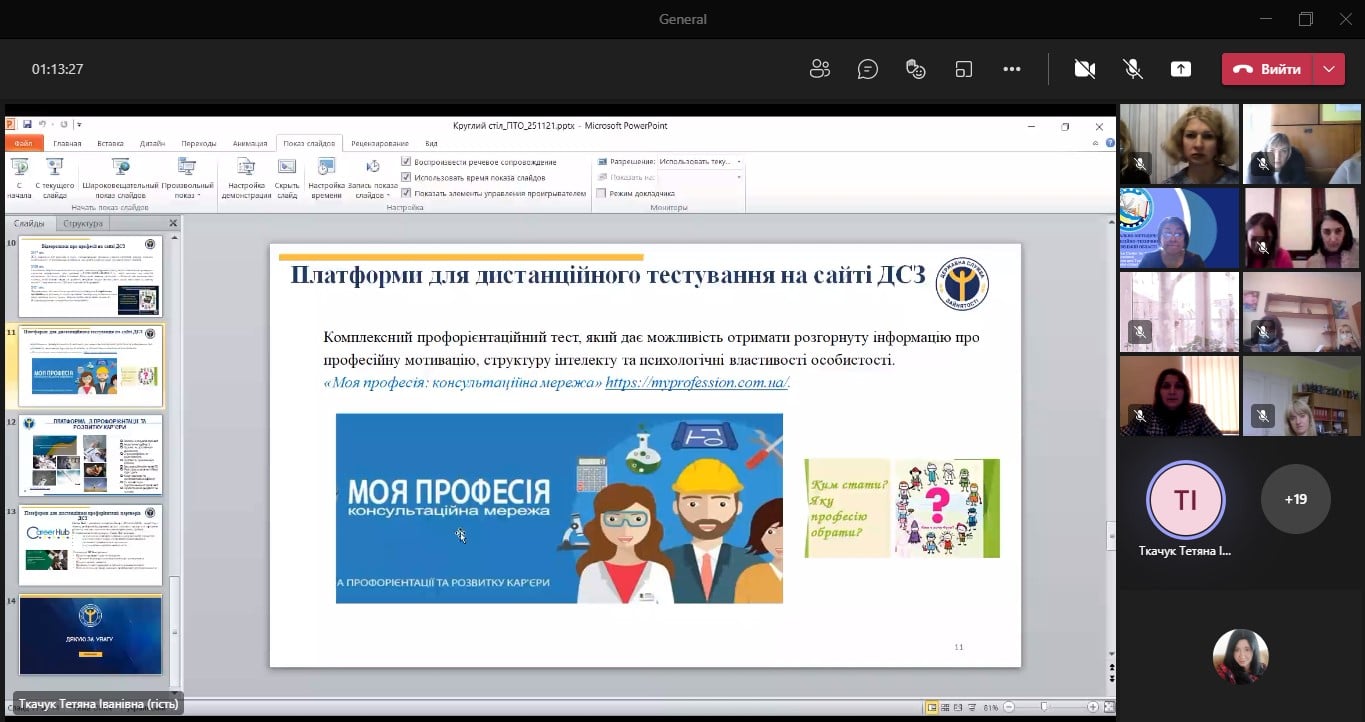The image size is (1365, 722).
Task: Share content via the share tray icon
Action: click(1181, 69)
